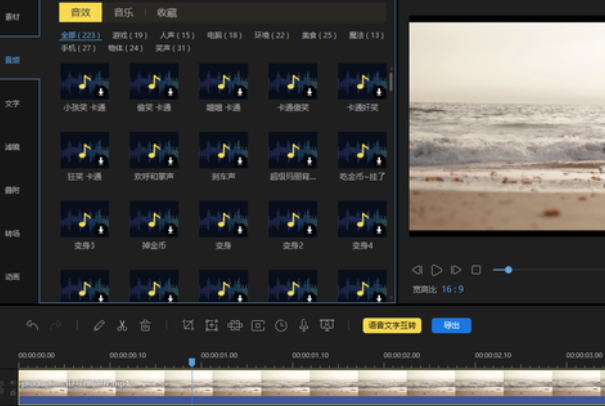605x406 pixels.
Task: Select the scissors split tool
Action: pos(122,325)
